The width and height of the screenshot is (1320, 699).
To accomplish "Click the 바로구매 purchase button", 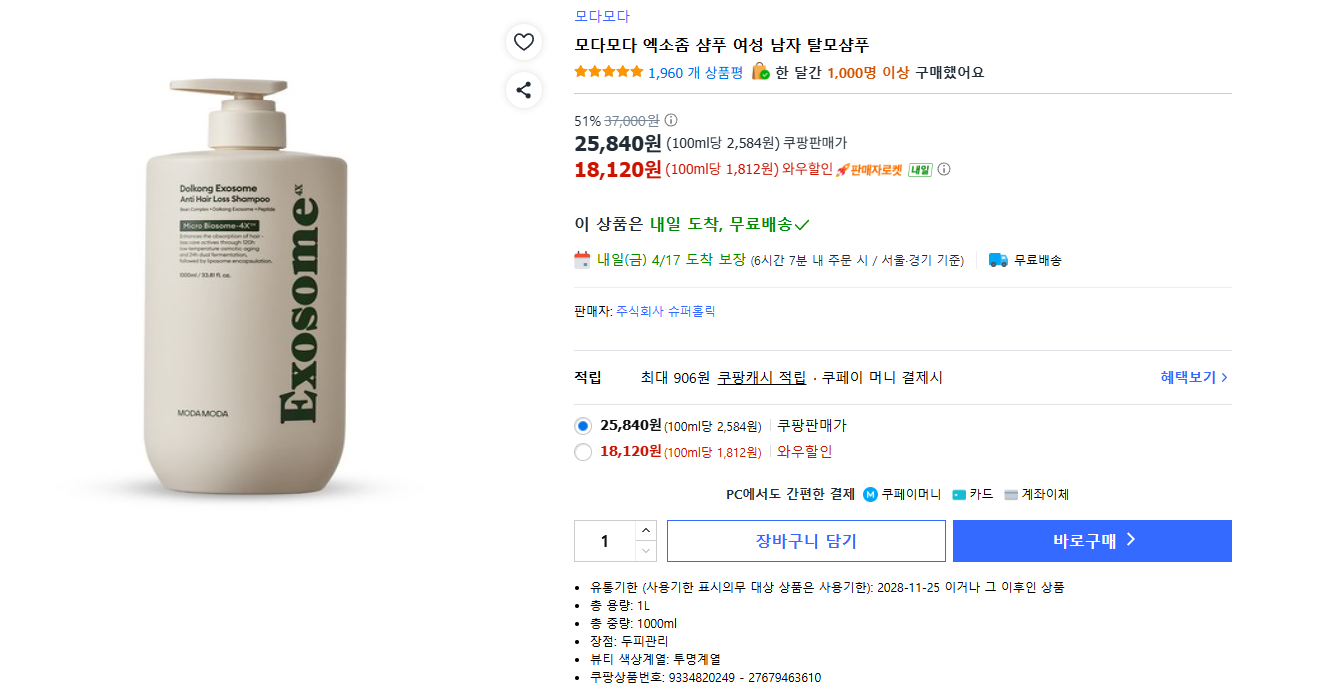I will tap(1092, 540).
